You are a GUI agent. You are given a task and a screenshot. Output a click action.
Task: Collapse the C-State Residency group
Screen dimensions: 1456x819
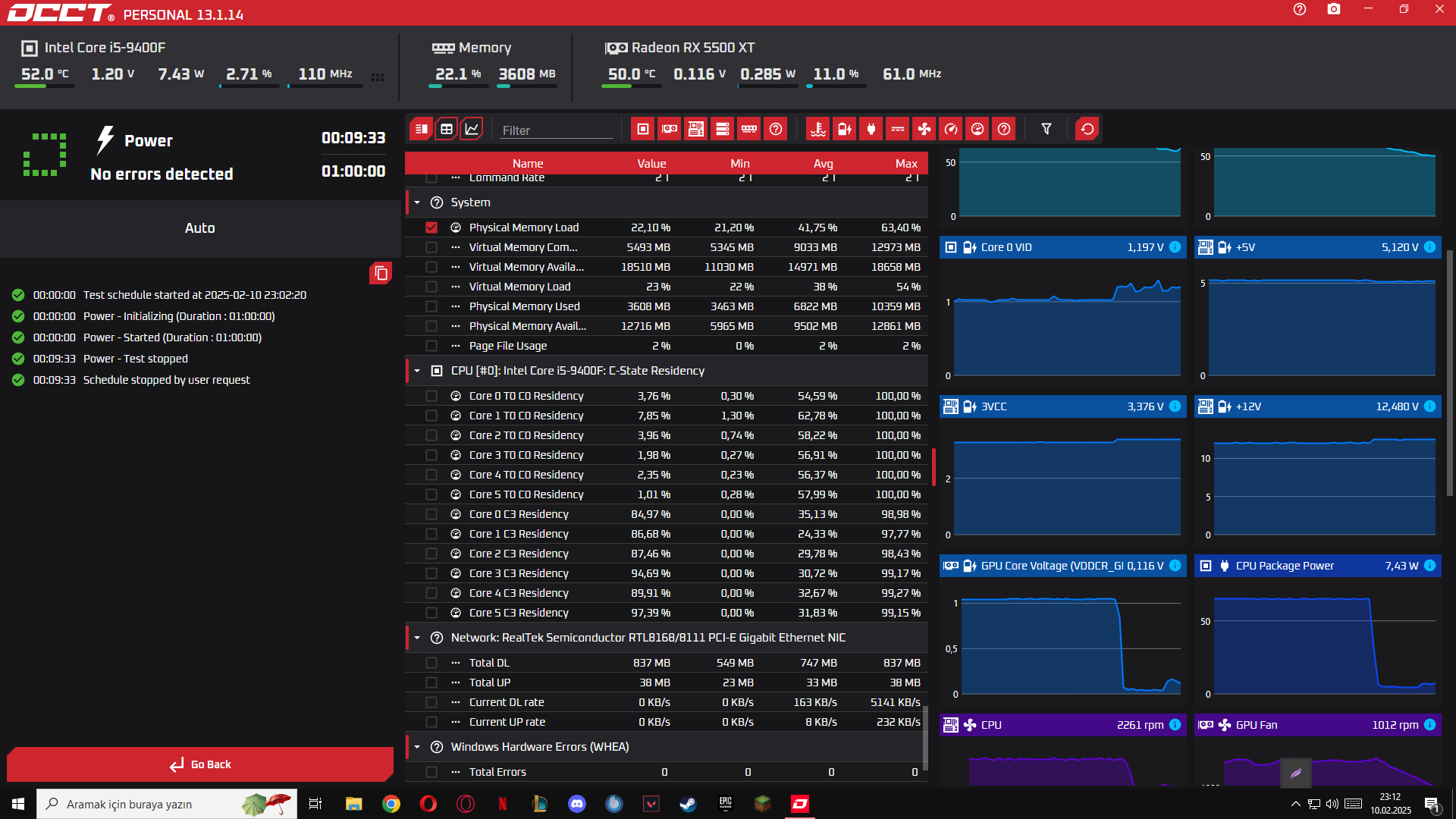(x=417, y=371)
